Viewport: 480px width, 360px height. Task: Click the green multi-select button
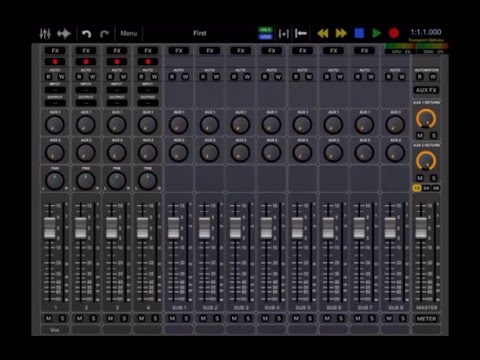[x=265, y=30]
